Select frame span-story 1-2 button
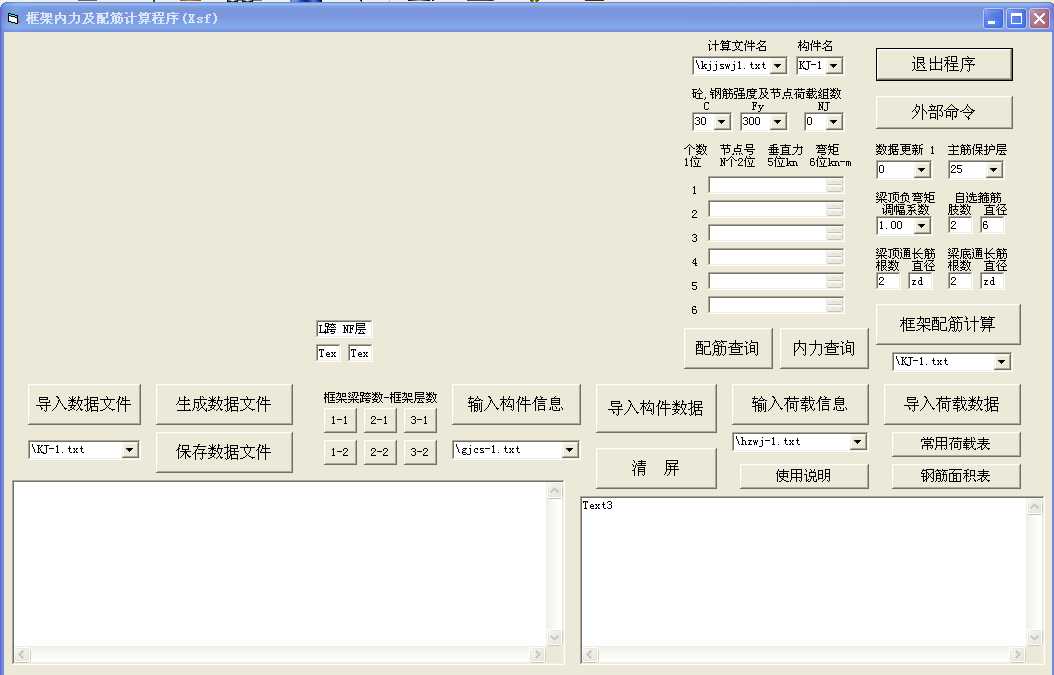The height and width of the screenshot is (675, 1054). [x=339, y=452]
